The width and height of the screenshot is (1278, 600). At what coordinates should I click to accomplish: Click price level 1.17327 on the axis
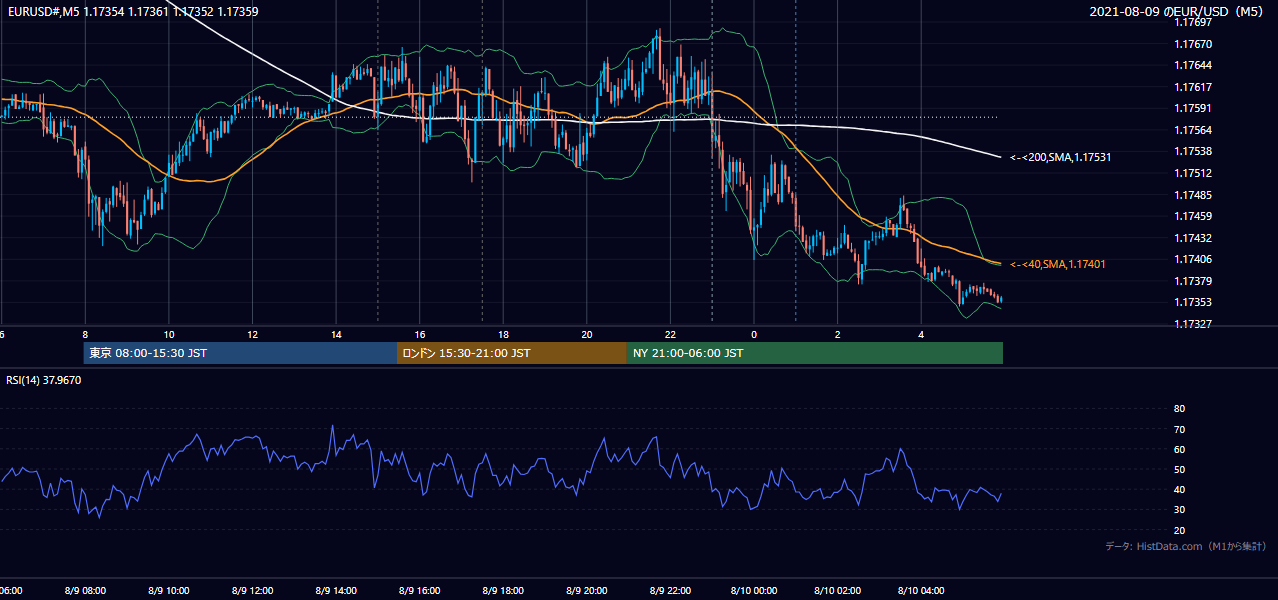click(1193, 324)
